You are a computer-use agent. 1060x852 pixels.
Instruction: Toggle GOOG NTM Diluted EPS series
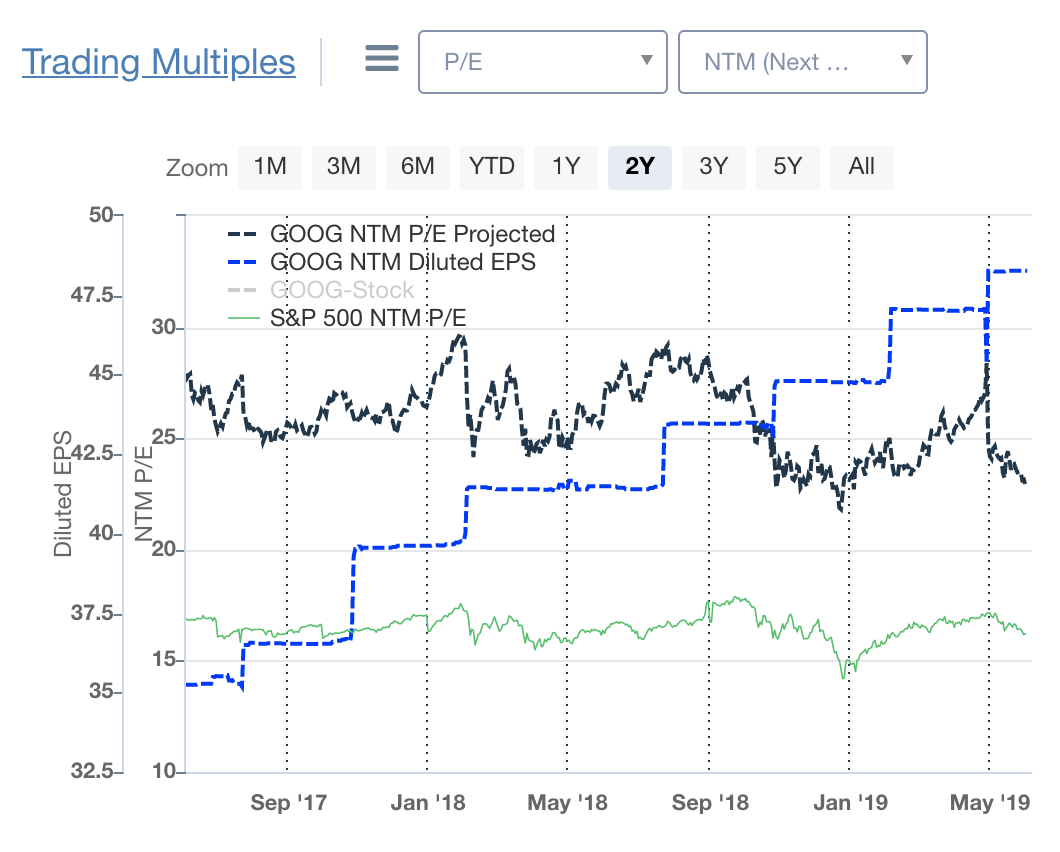(x=403, y=262)
